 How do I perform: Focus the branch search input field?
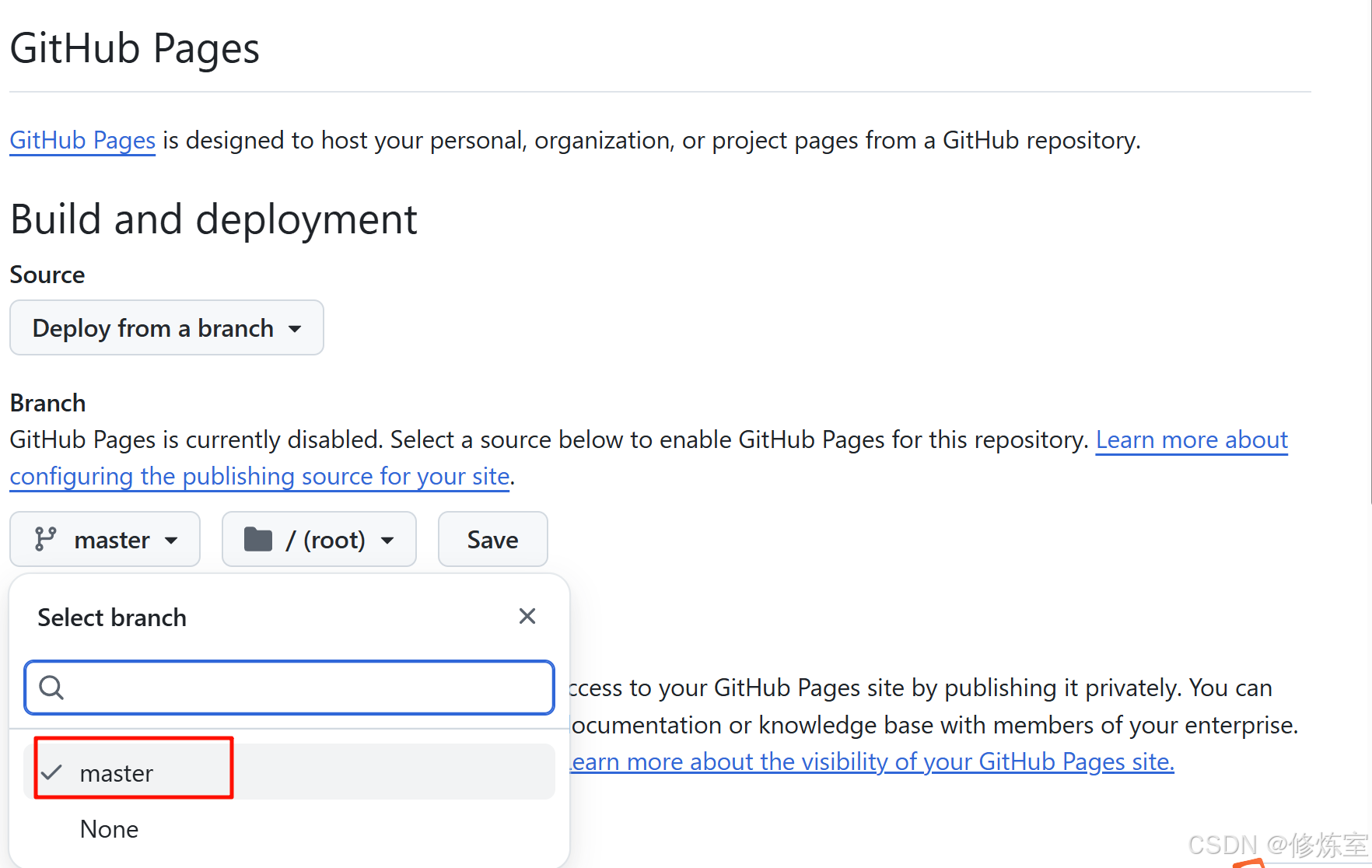click(289, 688)
